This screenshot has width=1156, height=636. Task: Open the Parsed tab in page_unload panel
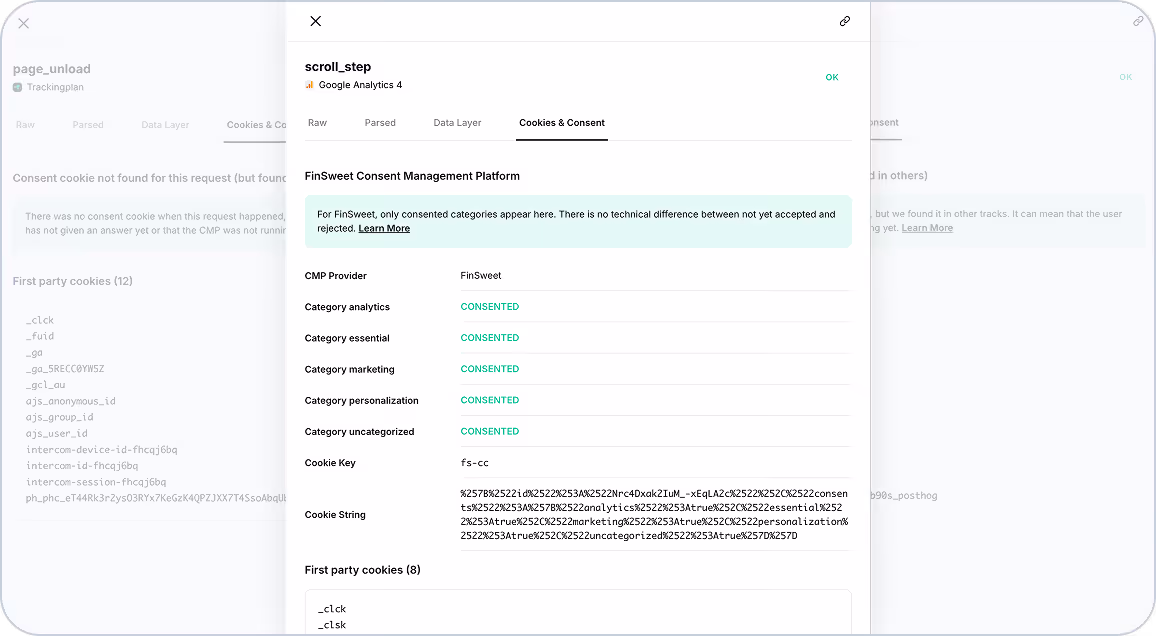(x=88, y=125)
